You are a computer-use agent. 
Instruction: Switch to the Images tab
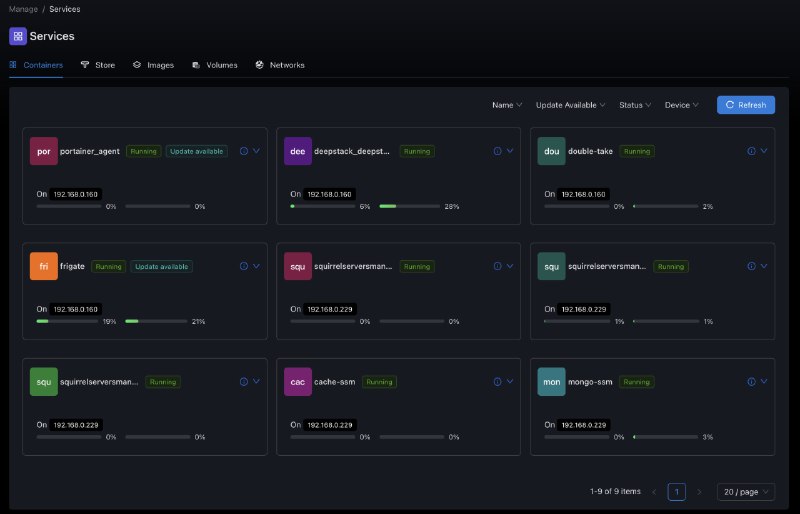click(153, 65)
